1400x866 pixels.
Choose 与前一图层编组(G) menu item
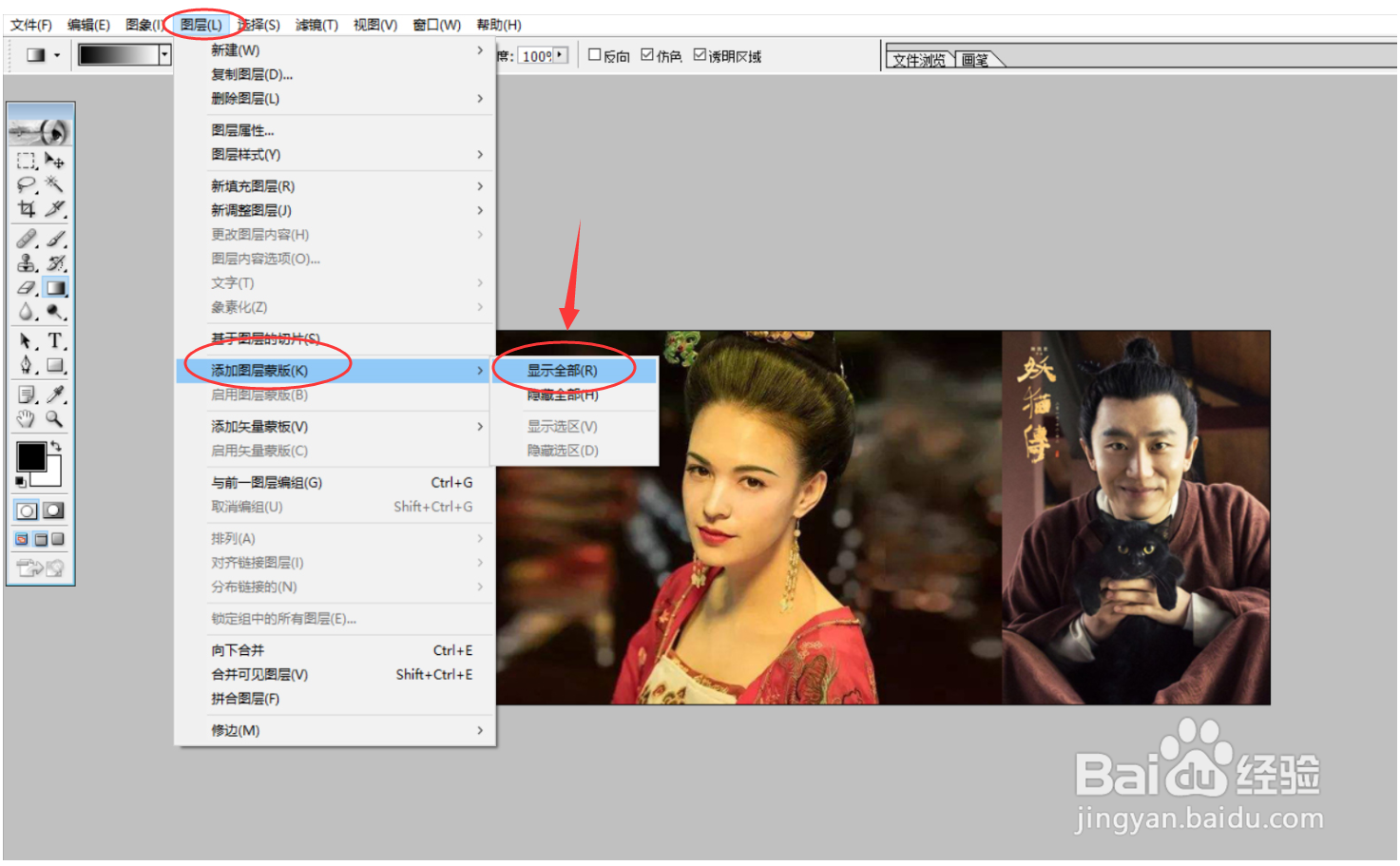pos(335,483)
